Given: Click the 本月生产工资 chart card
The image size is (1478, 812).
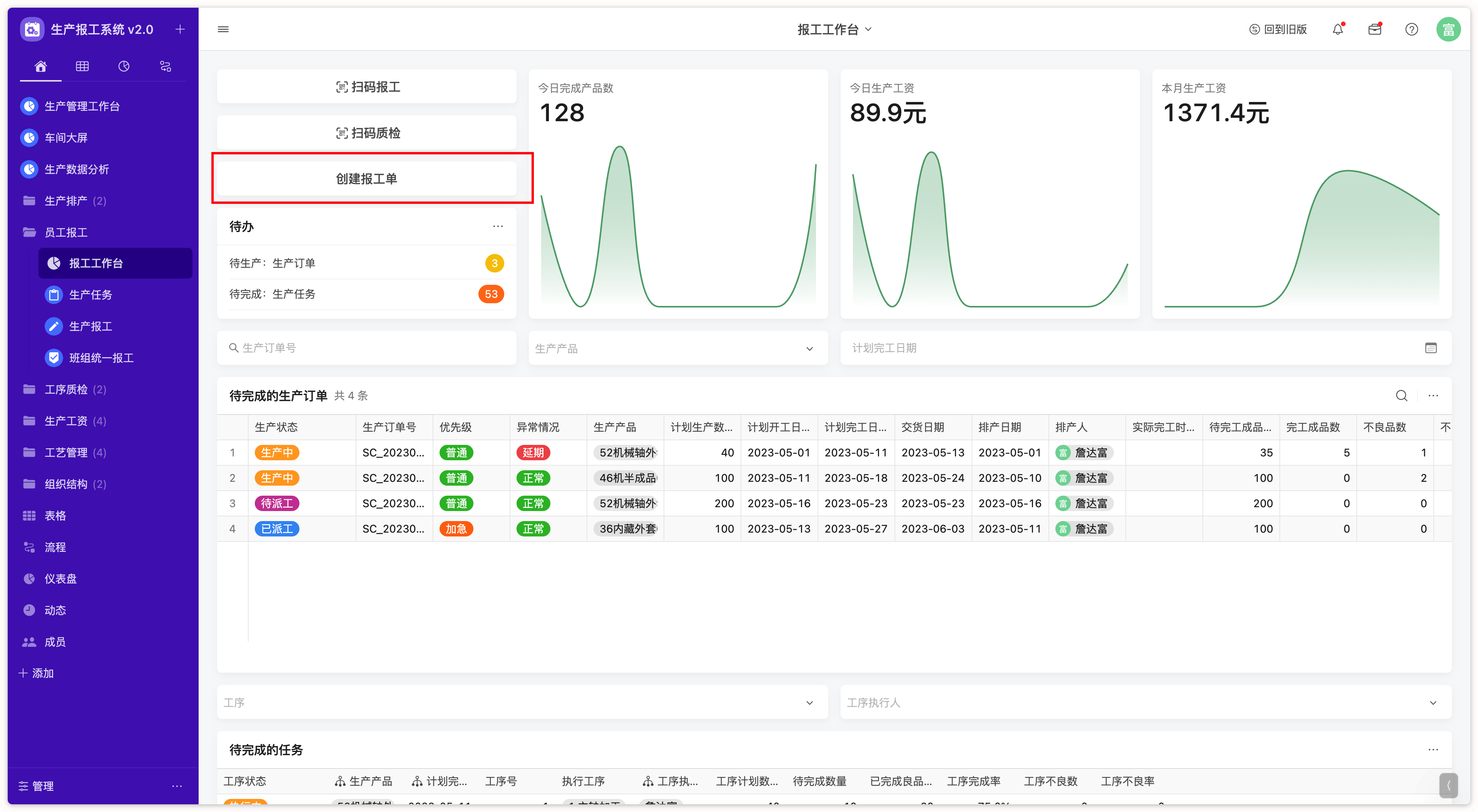Looking at the screenshot, I should coord(1302,194).
